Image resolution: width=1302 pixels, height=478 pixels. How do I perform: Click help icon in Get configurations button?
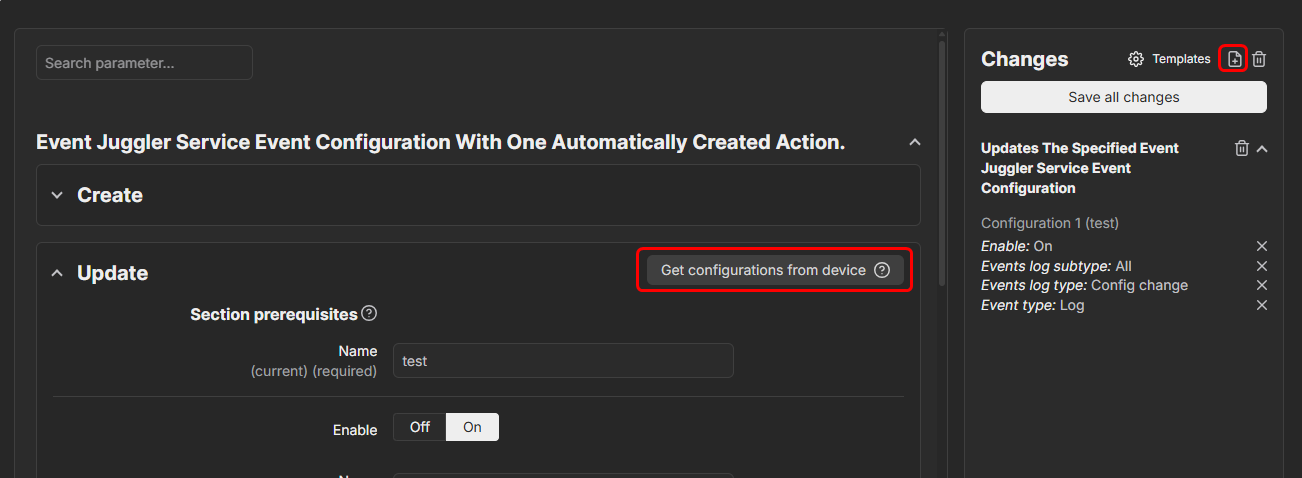[x=881, y=270]
